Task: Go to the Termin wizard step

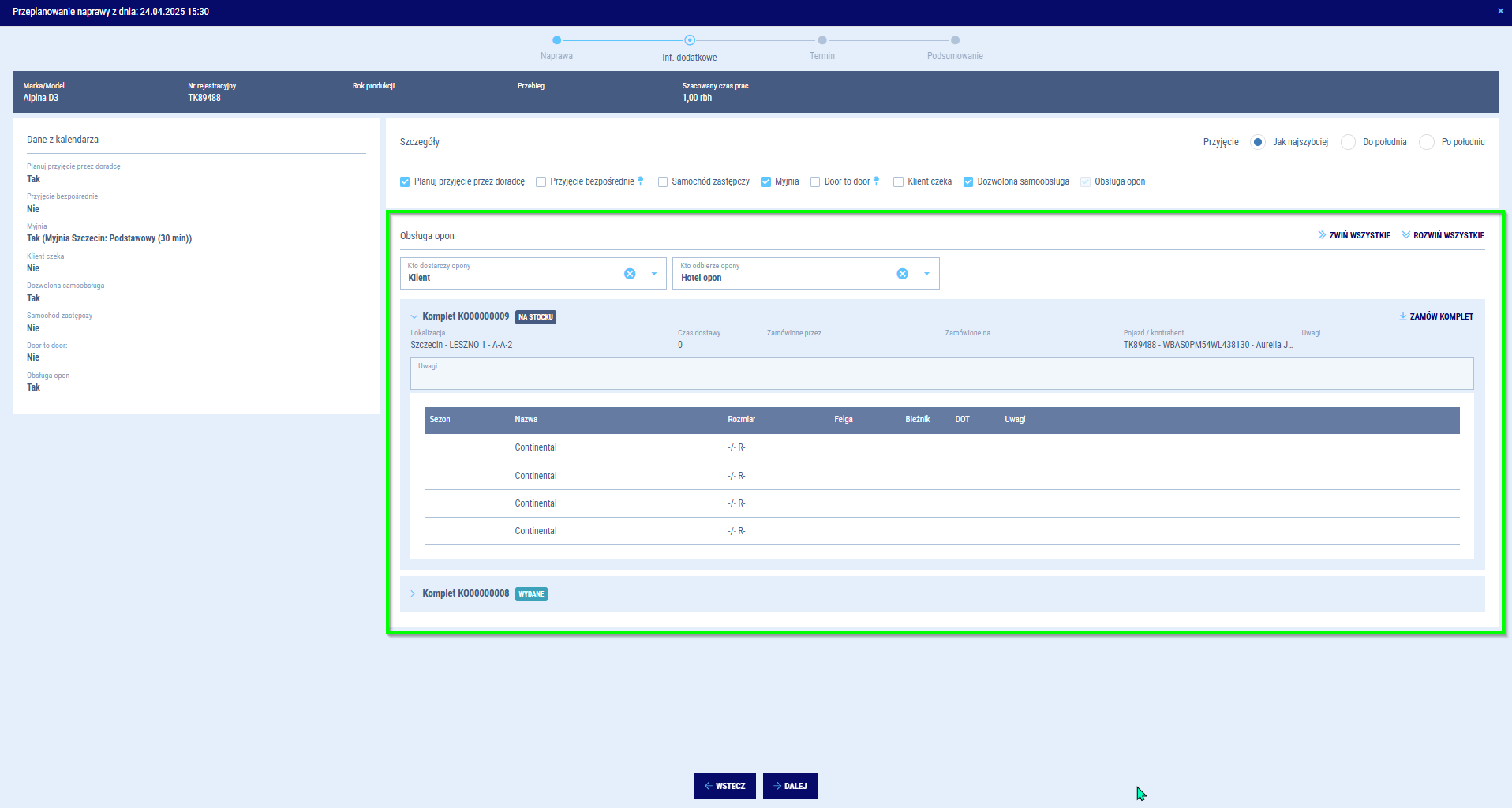Action: (822, 40)
